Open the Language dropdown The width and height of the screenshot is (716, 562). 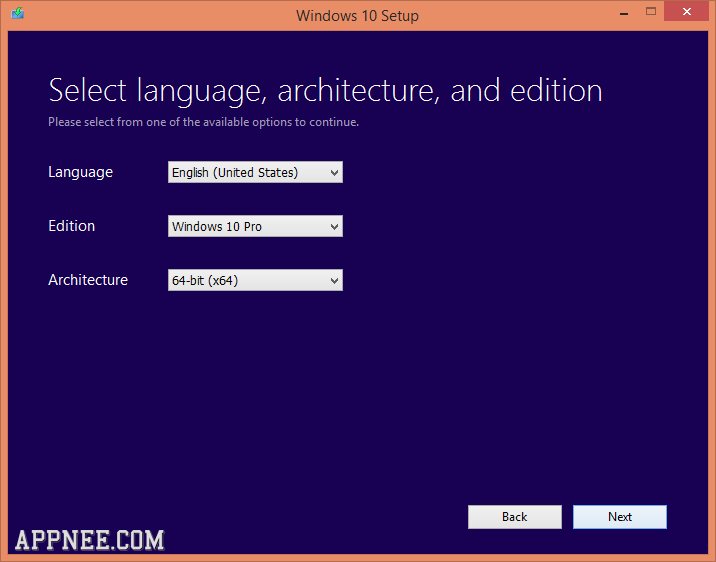coord(255,172)
